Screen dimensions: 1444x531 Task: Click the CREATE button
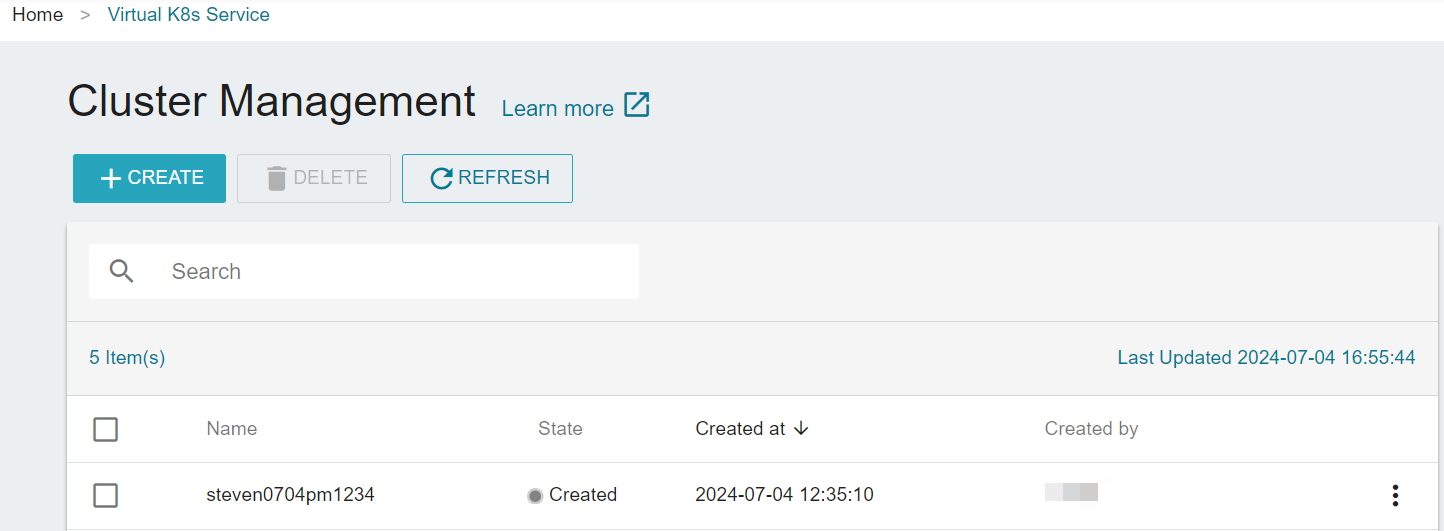[x=149, y=178]
